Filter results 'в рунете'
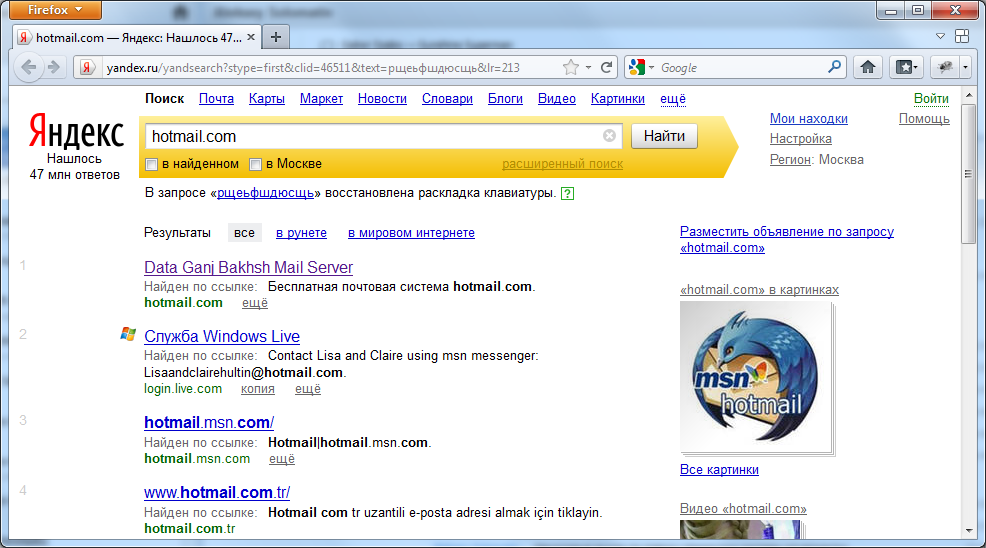This screenshot has width=986, height=548. [301, 233]
